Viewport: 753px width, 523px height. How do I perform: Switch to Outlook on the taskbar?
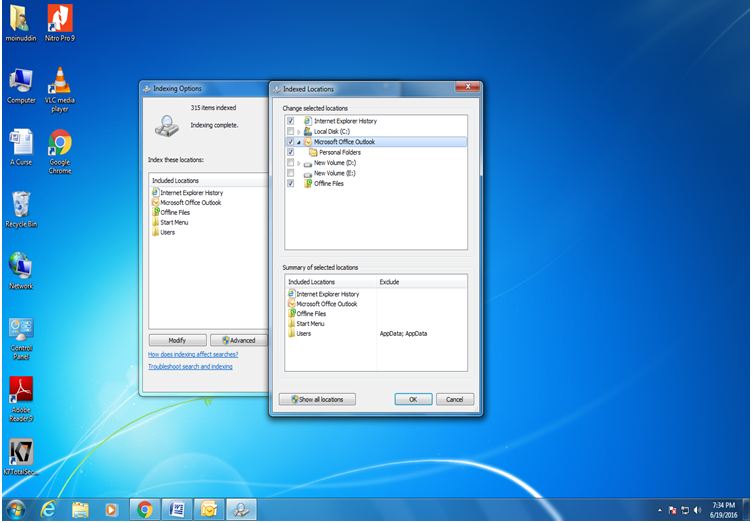point(209,510)
